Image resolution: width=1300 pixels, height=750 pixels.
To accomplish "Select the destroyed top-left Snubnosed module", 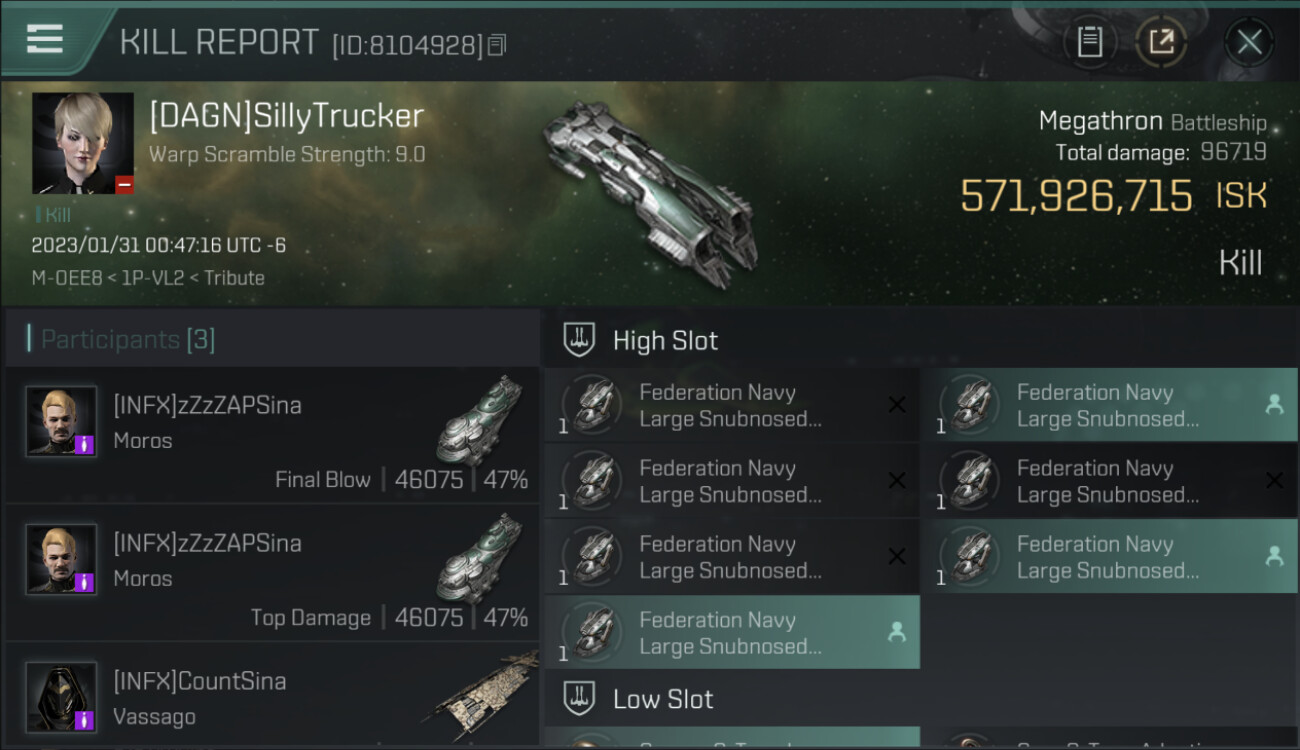I will 732,405.
